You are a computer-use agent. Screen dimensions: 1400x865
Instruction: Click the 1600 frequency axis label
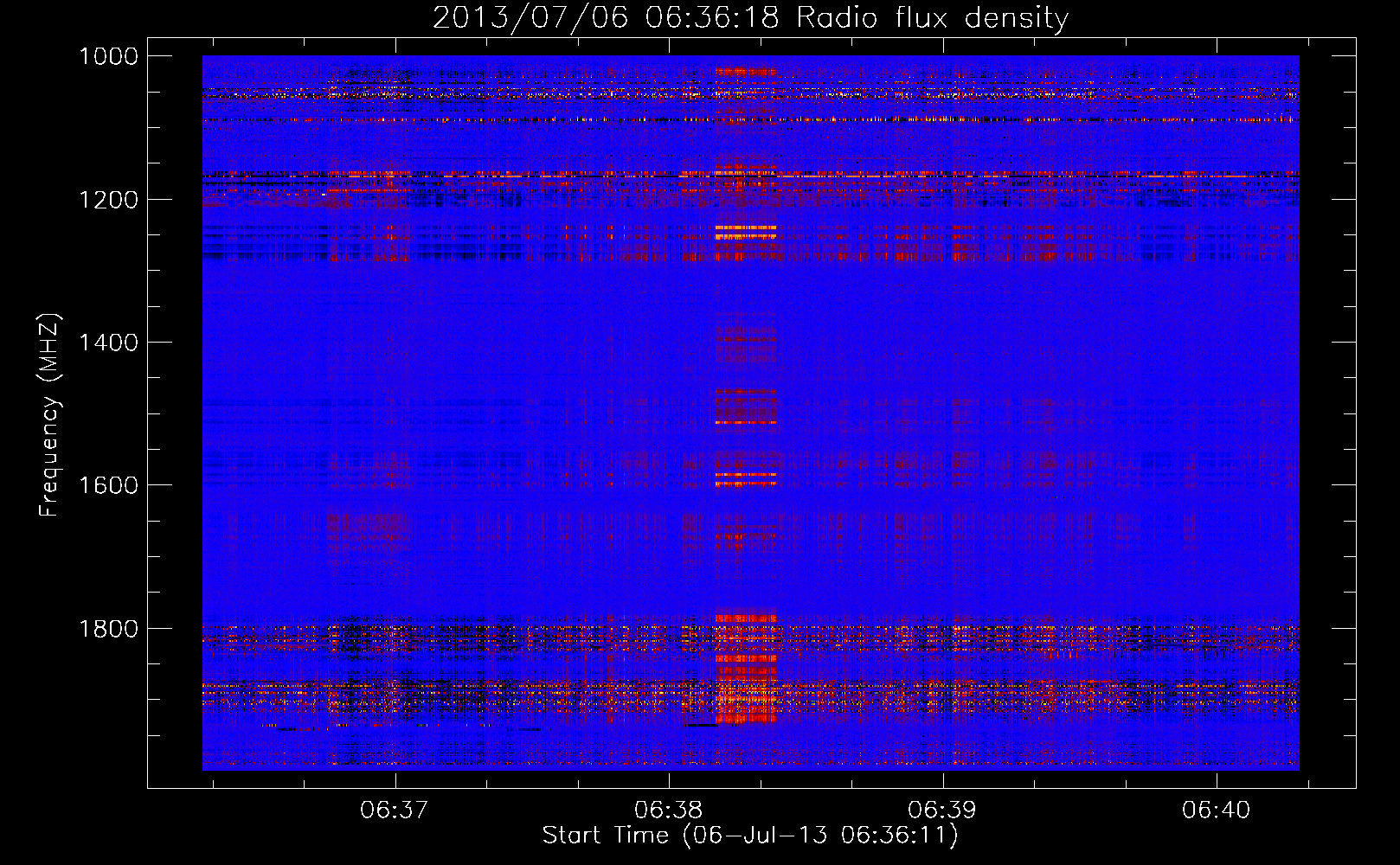pyautogui.click(x=108, y=485)
